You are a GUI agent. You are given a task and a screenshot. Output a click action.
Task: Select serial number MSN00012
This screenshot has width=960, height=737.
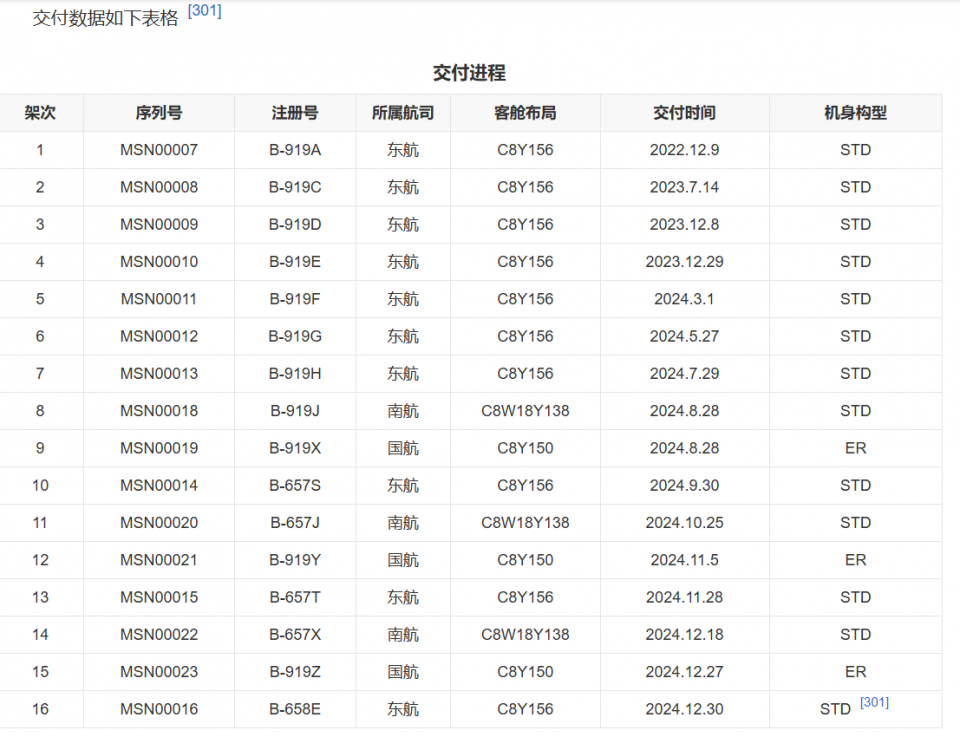[159, 337]
